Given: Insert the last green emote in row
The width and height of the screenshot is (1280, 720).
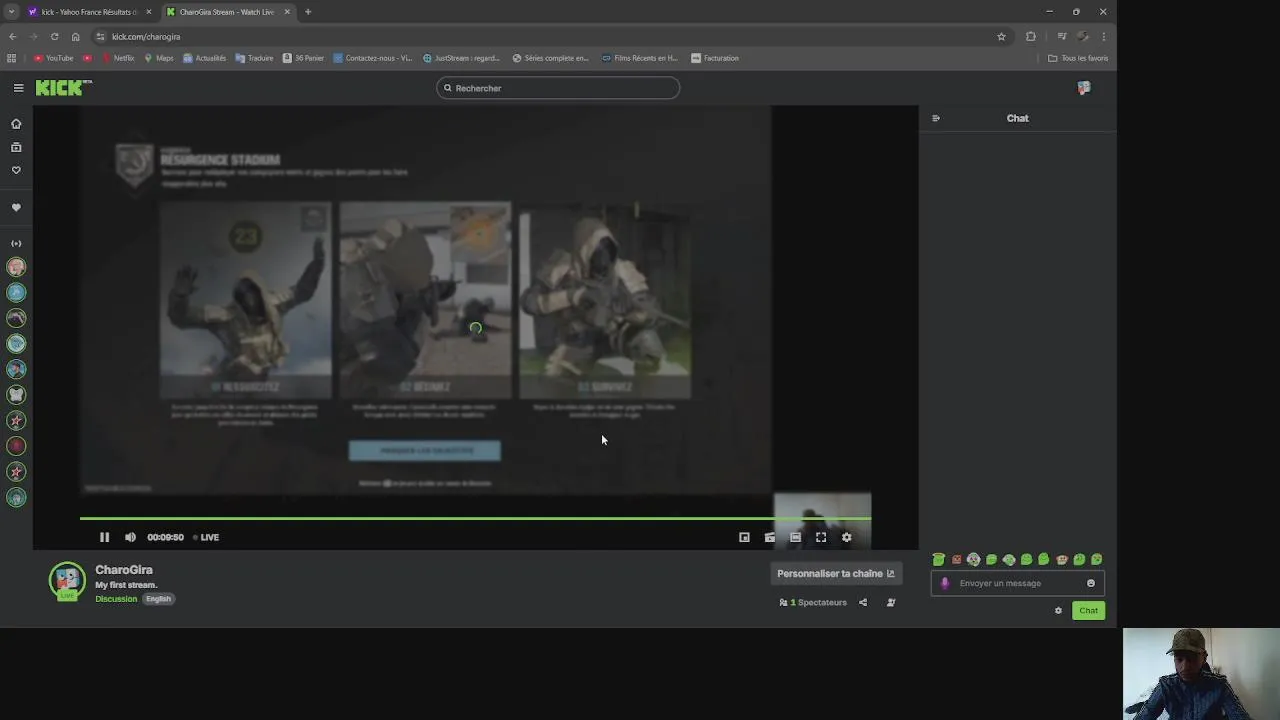Looking at the screenshot, I should [1097, 560].
